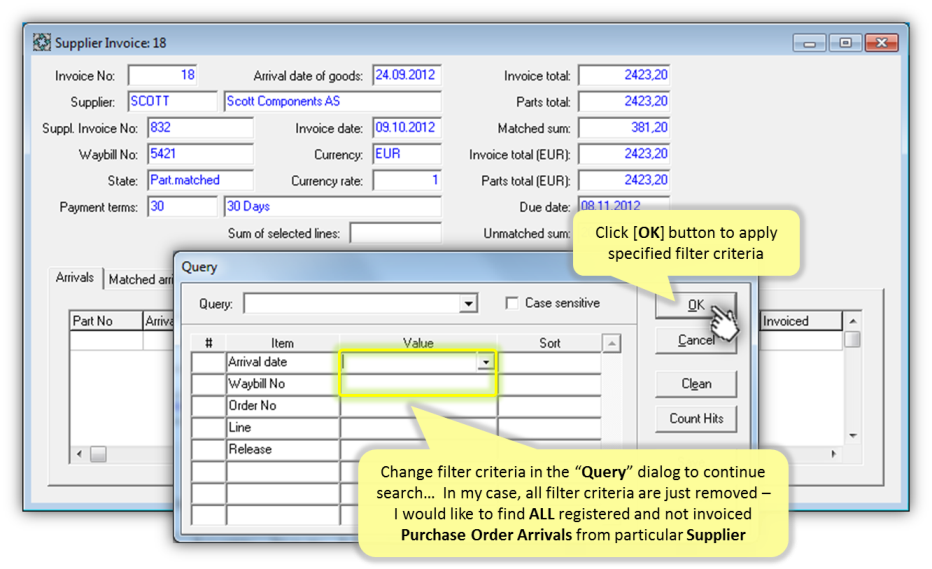Expand the Arrival date value dropdown

[486, 362]
